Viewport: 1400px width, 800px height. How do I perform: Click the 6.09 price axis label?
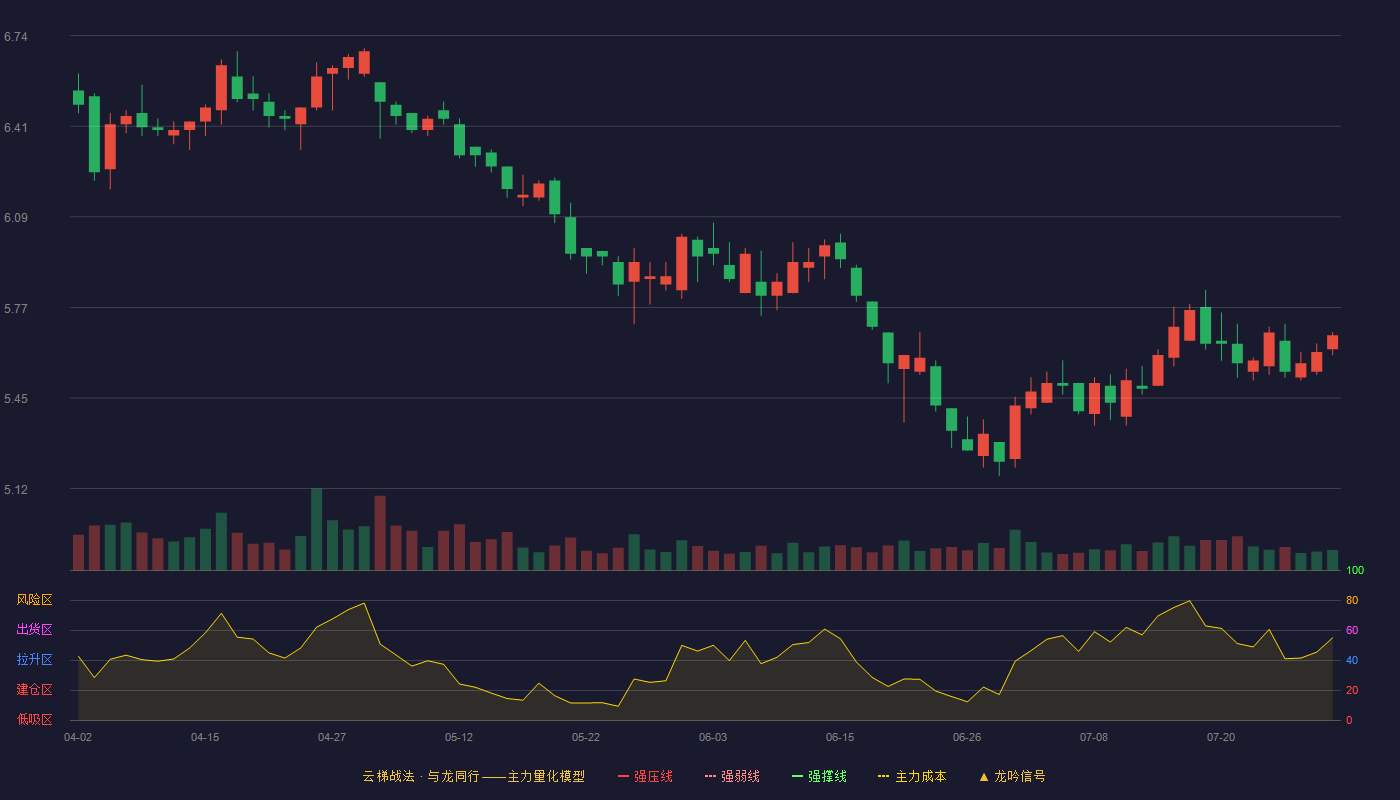(16, 218)
